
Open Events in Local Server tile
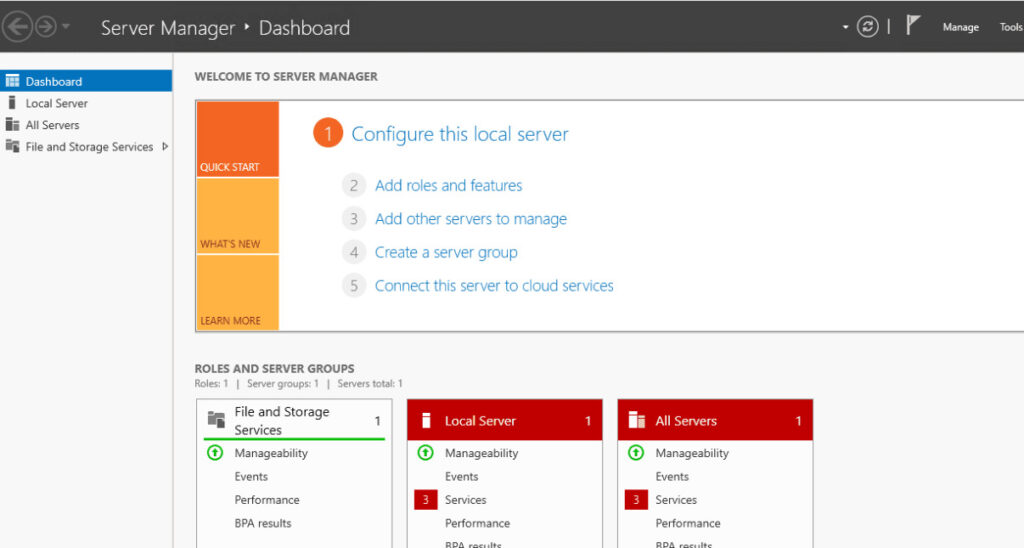point(461,476)
